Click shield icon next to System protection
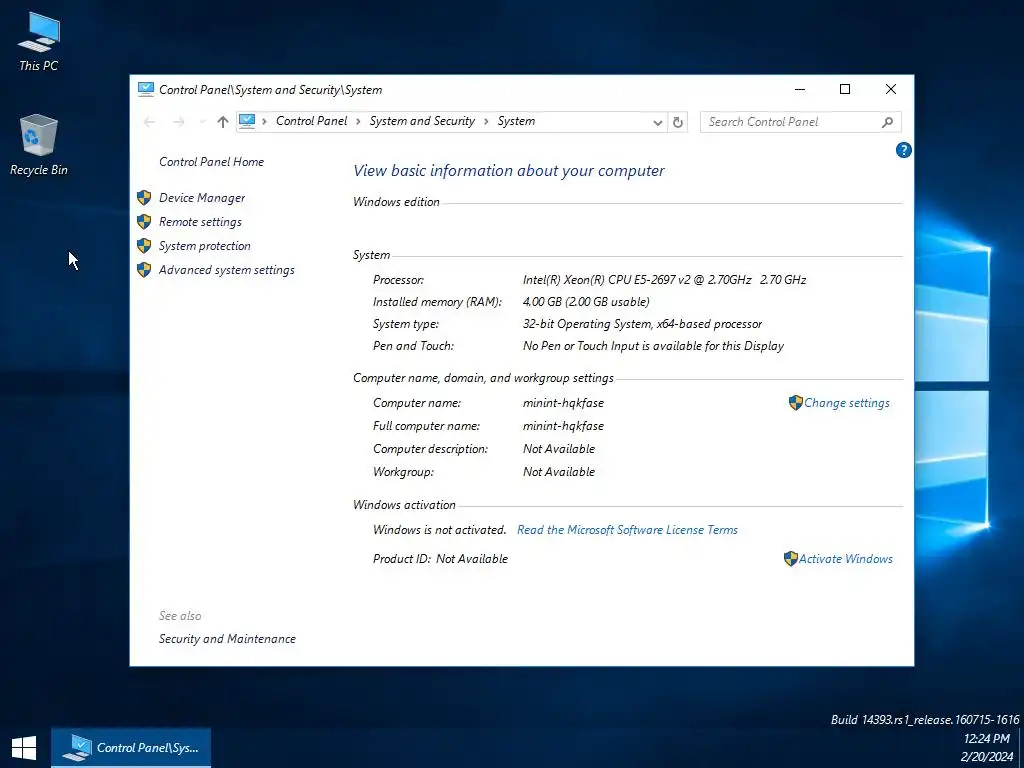 [144, 246]
